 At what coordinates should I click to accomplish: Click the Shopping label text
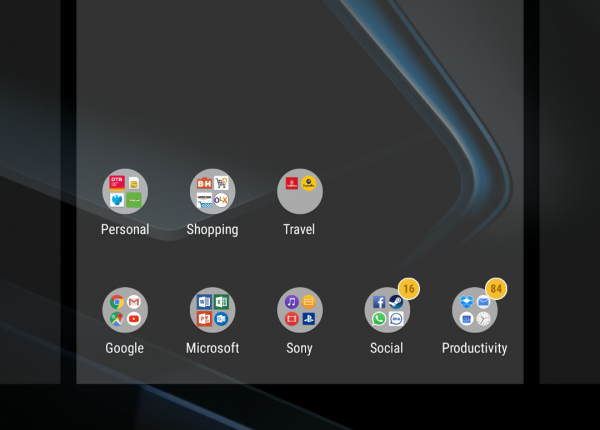coord(212,230)
